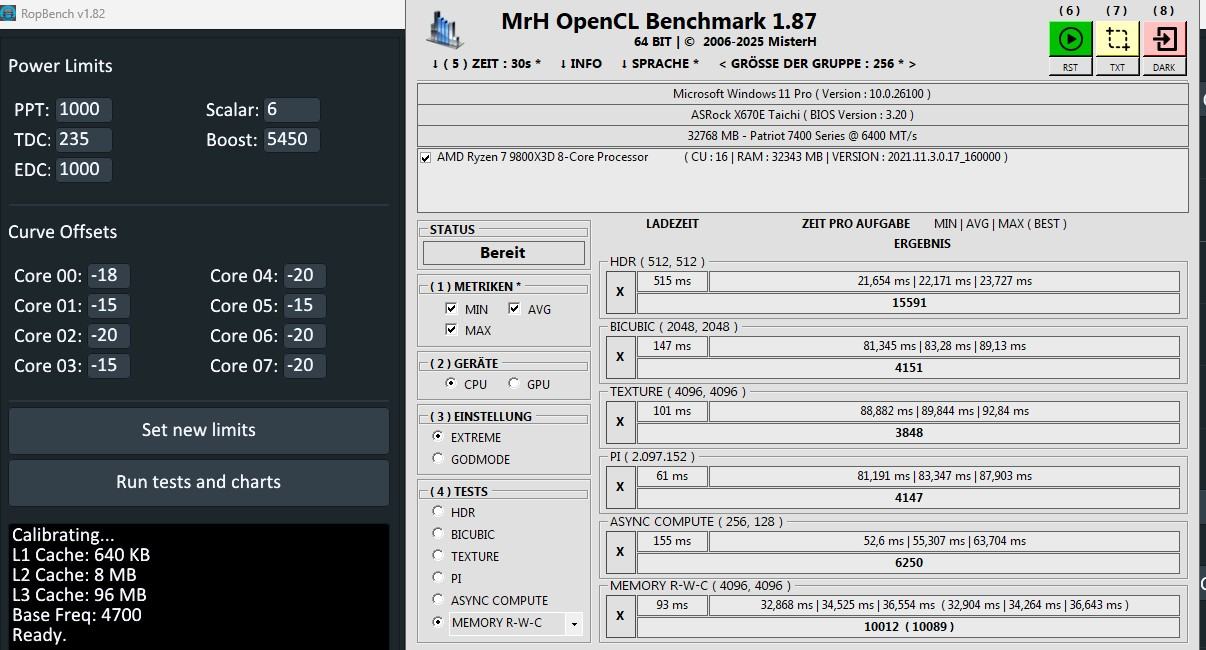Screen dimensions: 1206x650
Task: Click the Scalar input field
Action: click(x=292, y=110)
